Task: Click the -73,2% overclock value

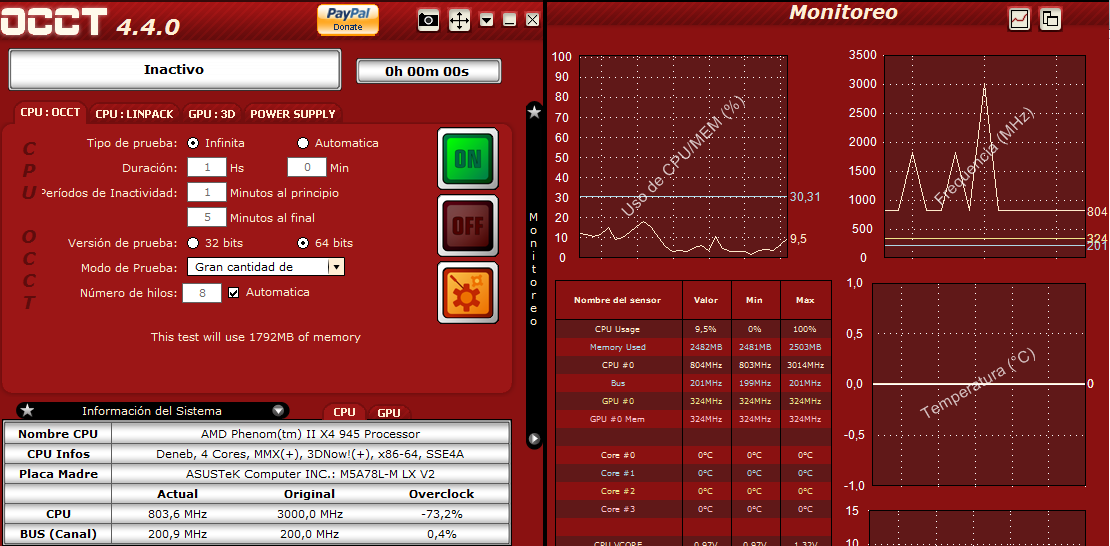Action: click(x=441, y=514)
